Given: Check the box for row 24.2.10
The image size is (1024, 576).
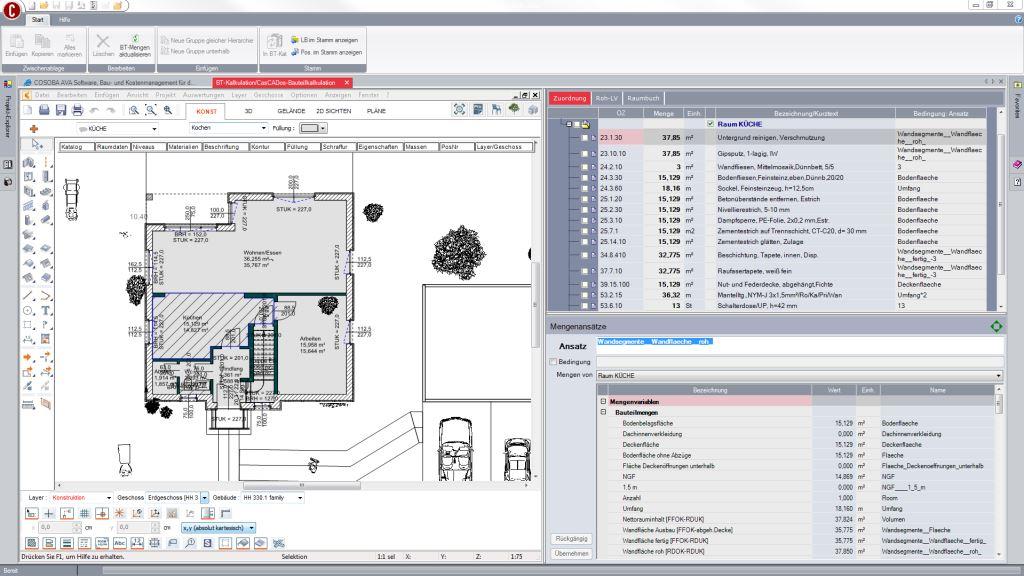Looking at the screenshot, I should coord(585,167).
